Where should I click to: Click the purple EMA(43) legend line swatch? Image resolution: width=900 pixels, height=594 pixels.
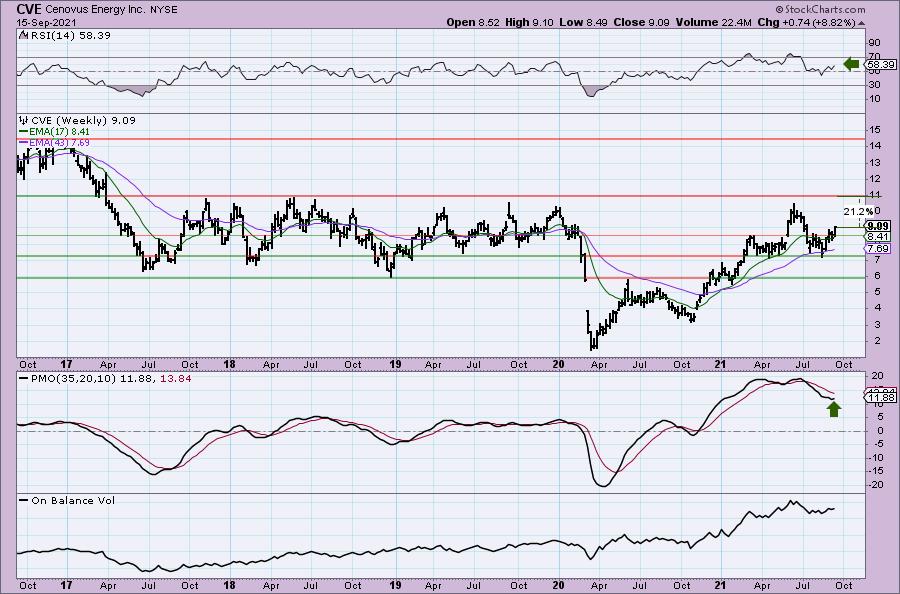(24, 141)
